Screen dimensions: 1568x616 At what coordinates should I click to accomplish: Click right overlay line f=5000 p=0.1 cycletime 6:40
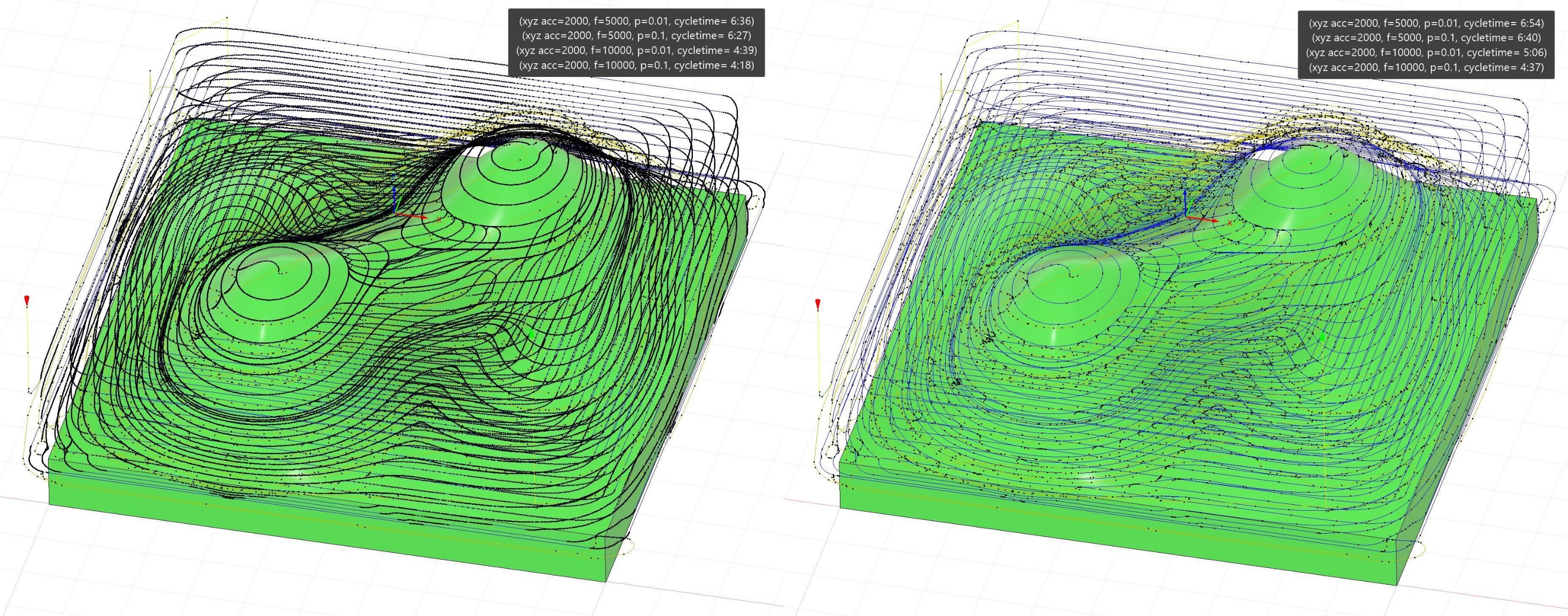coord(1426,38)
